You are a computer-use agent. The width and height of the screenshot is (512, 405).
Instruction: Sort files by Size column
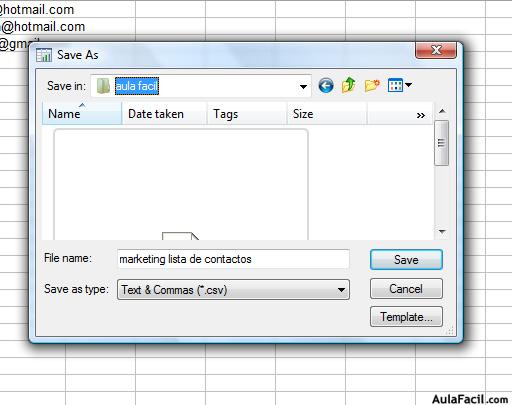[x=327, y=114]
